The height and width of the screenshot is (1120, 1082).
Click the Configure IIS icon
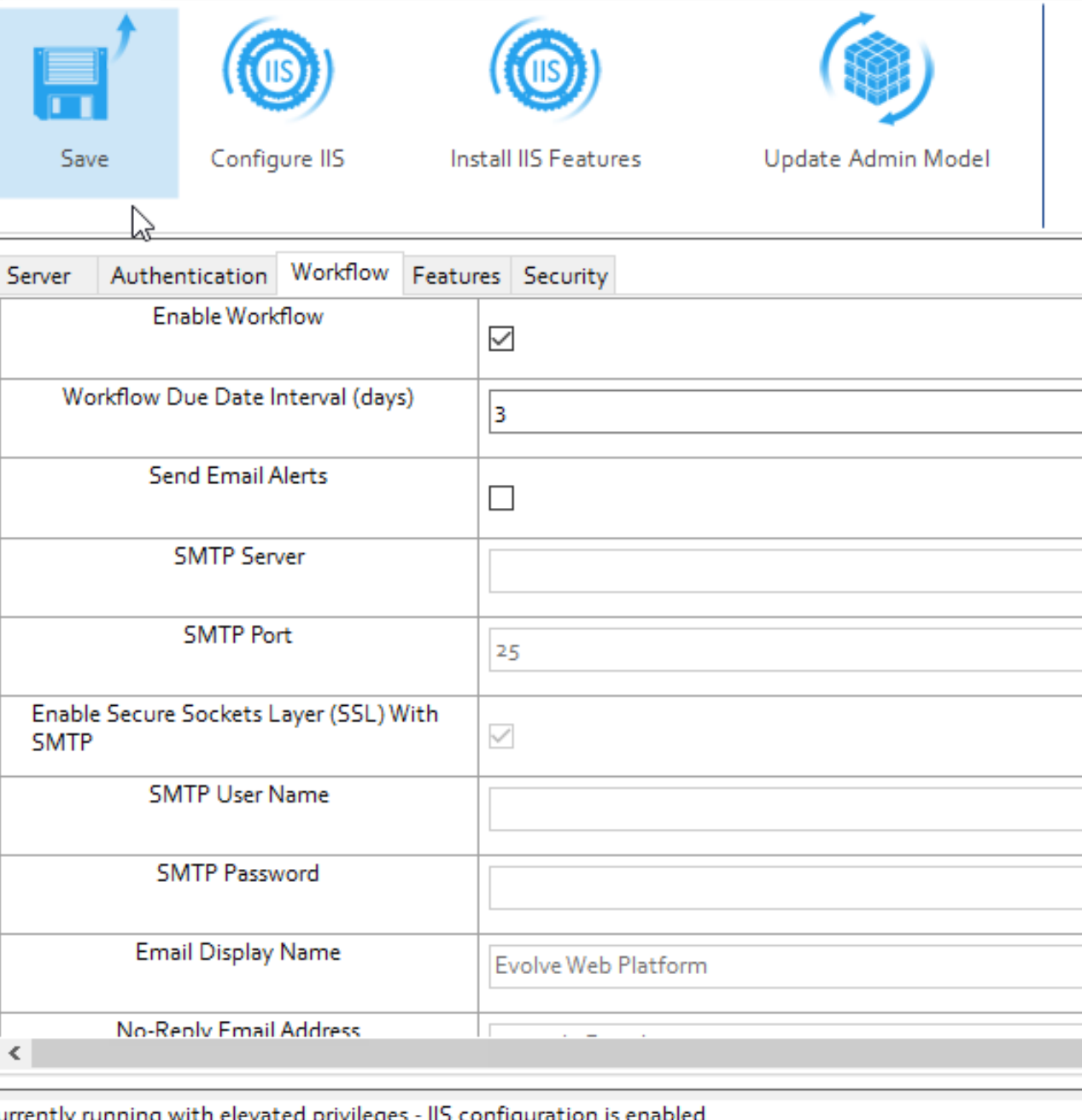[278, 71]
